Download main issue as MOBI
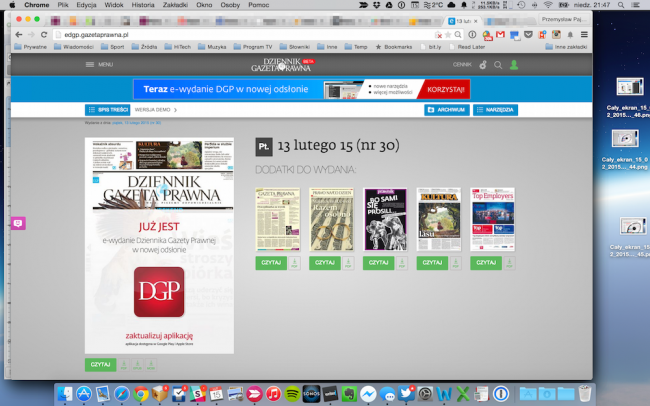 point(151,365)
